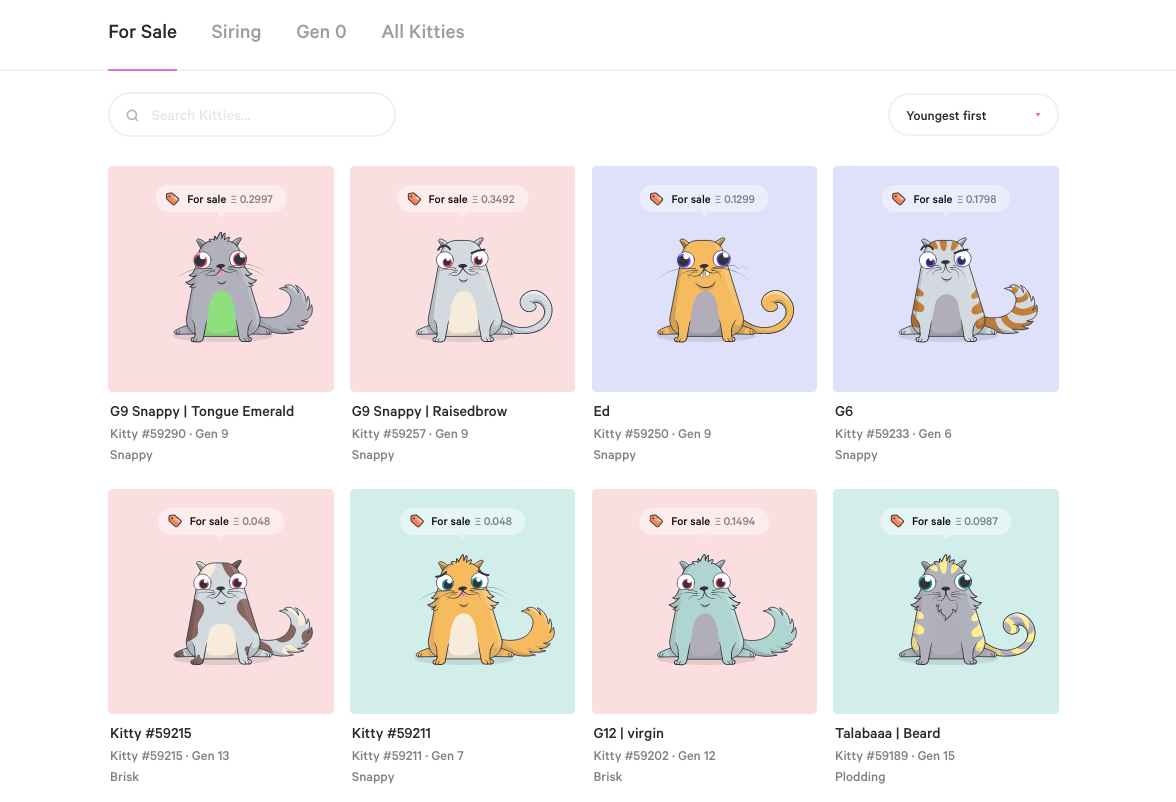Click text Kitty #59189 · Gen 15
This screenshot has width=1176, height=802.
(895, 755)
